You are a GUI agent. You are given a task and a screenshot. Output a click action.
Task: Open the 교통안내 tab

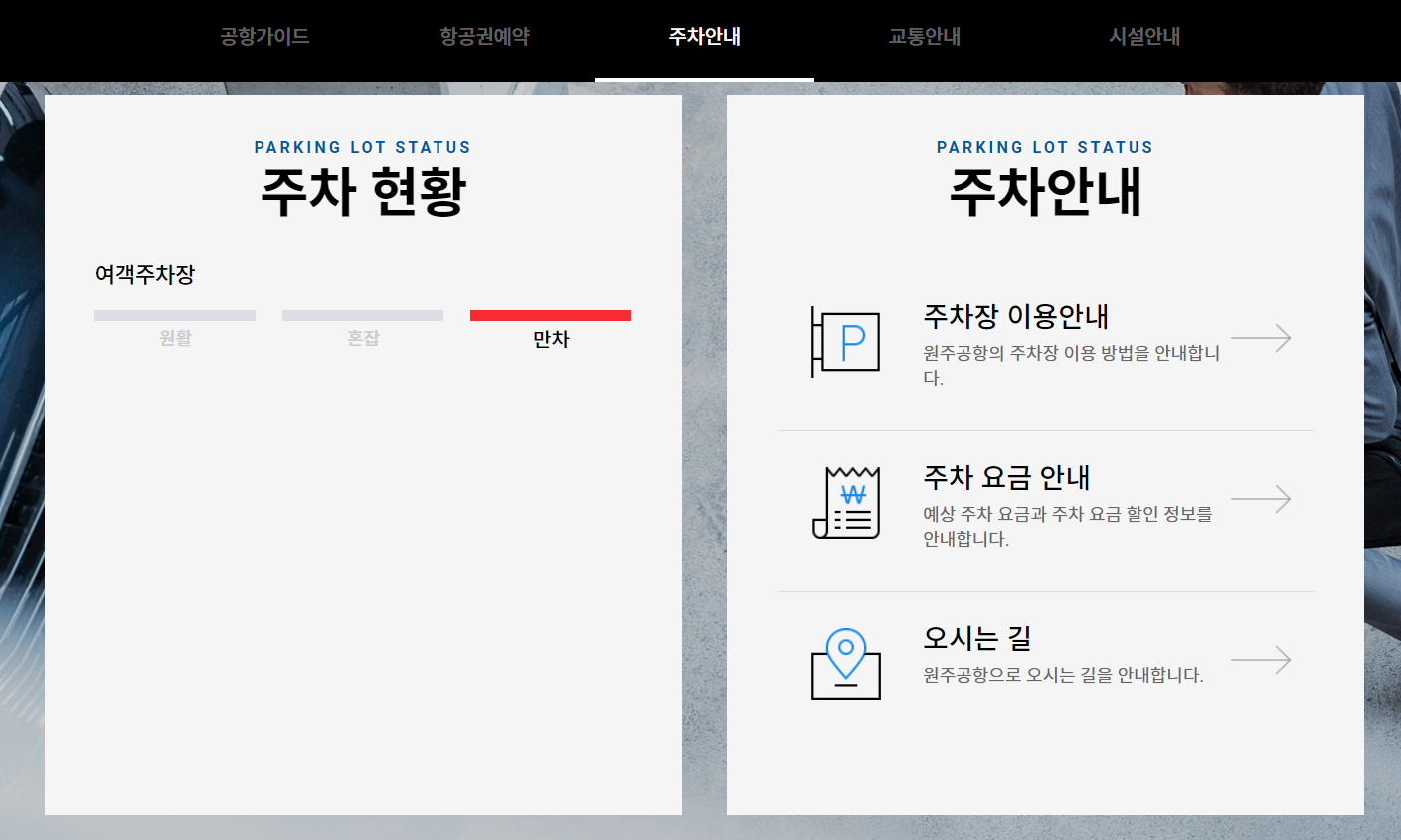click(x=923, y=36)
